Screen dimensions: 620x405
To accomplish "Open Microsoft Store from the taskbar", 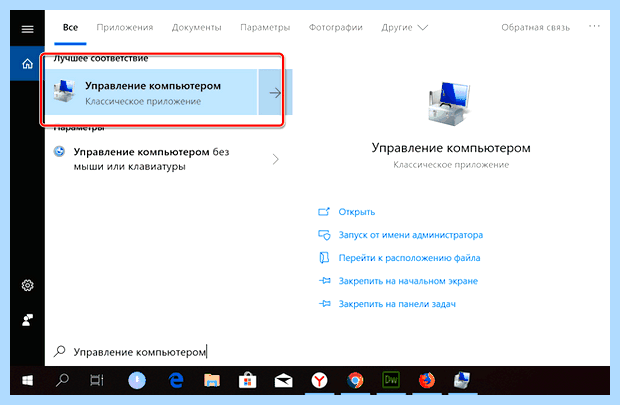I will pos(248,380).
